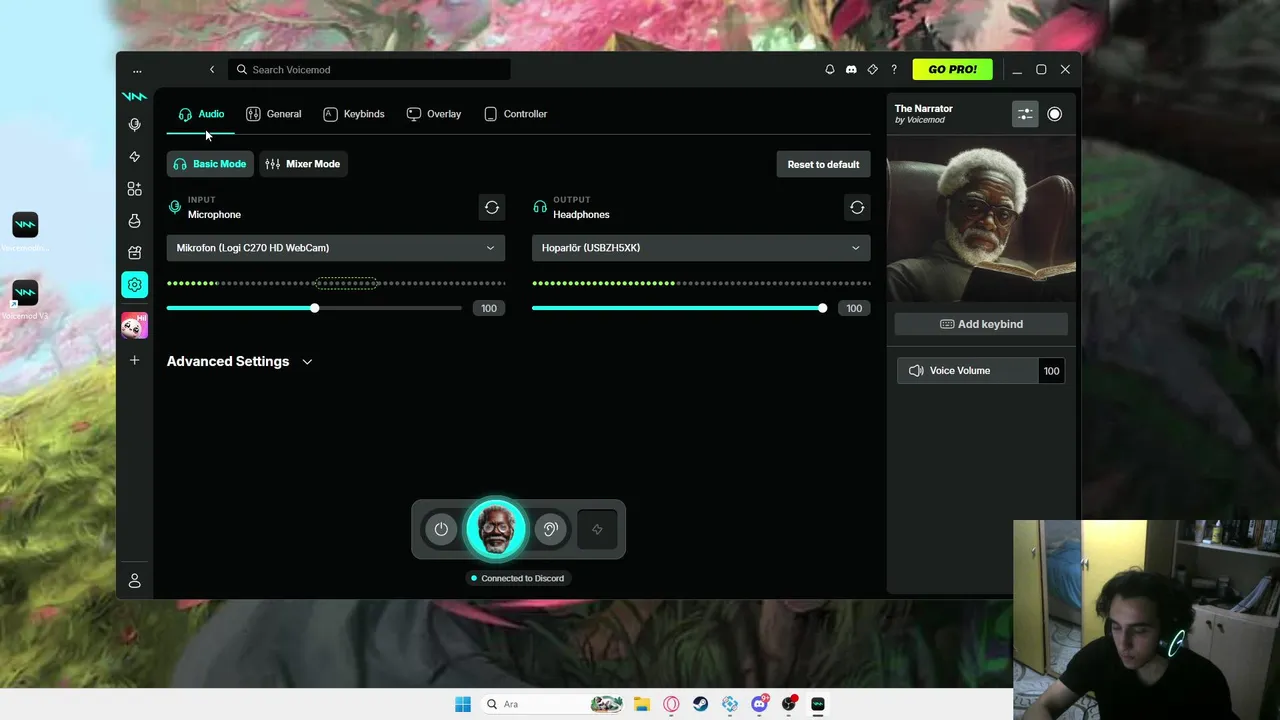
Task: Open the Voicelab flask sidebar icon
Action: click(x=134, y=221)
